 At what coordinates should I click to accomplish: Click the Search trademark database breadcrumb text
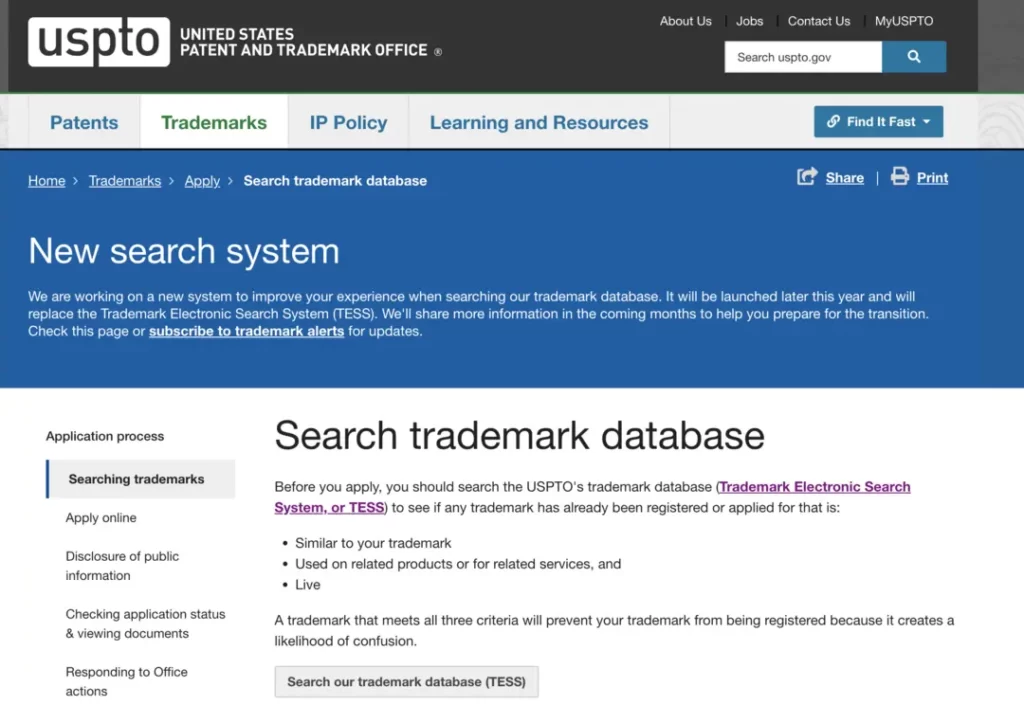click(x=335, y=181)
